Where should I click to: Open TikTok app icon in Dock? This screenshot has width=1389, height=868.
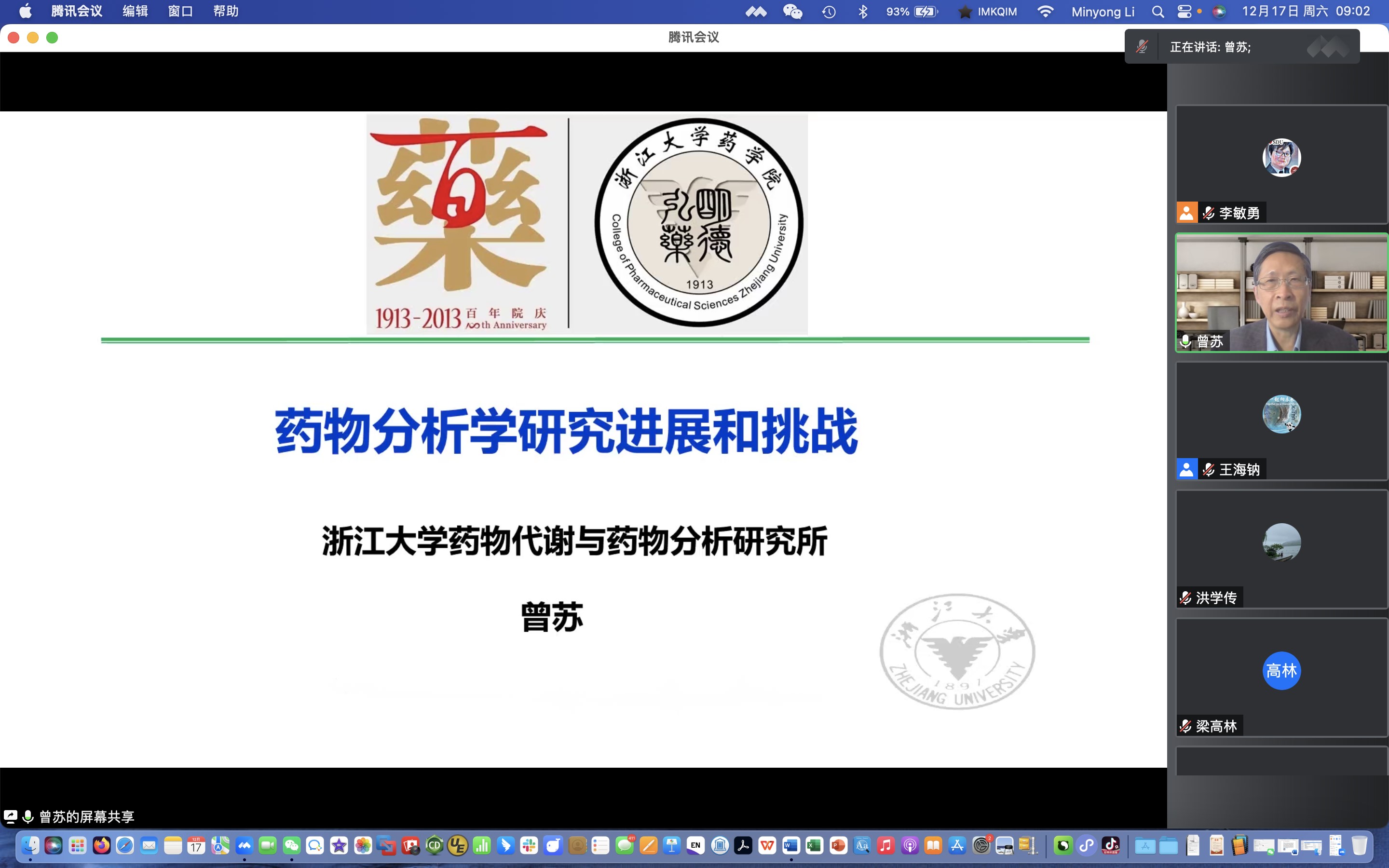coord(1111,846)
